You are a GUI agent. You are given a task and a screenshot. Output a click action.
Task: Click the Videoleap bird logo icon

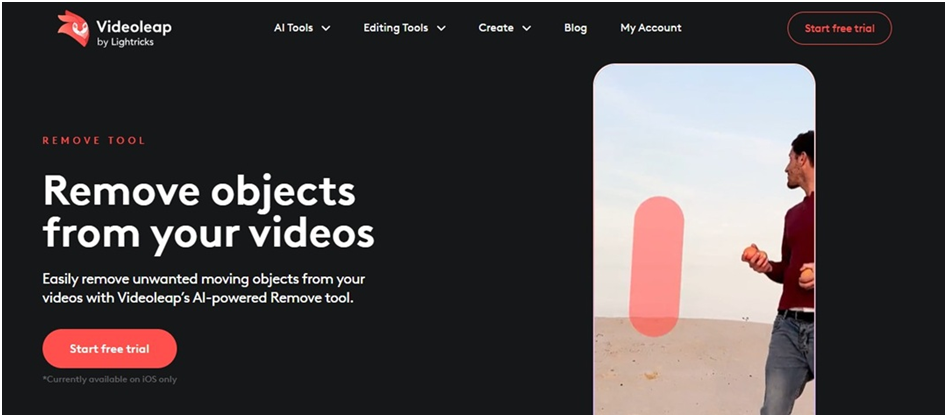point(74,28)
